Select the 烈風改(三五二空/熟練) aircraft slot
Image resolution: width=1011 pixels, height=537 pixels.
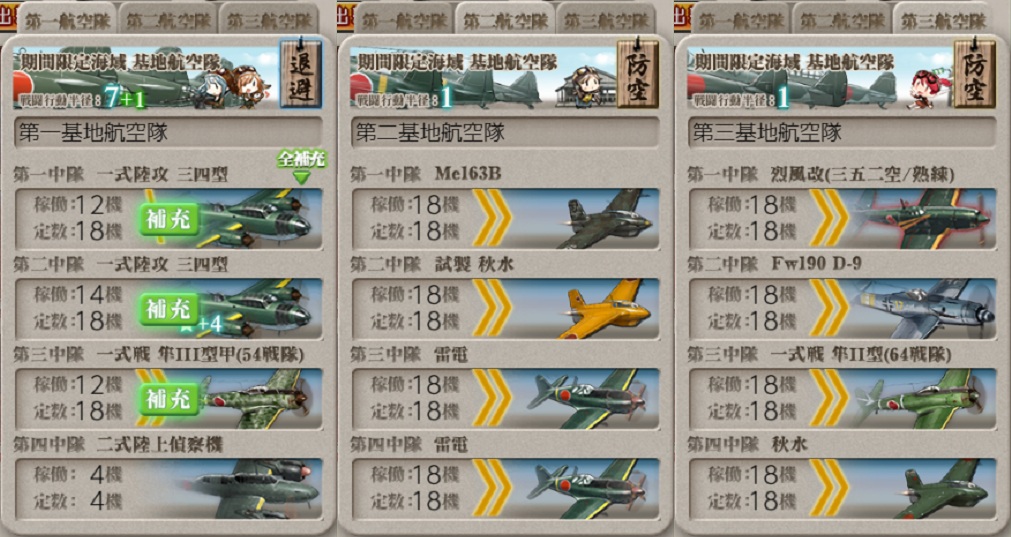(843, 219)
